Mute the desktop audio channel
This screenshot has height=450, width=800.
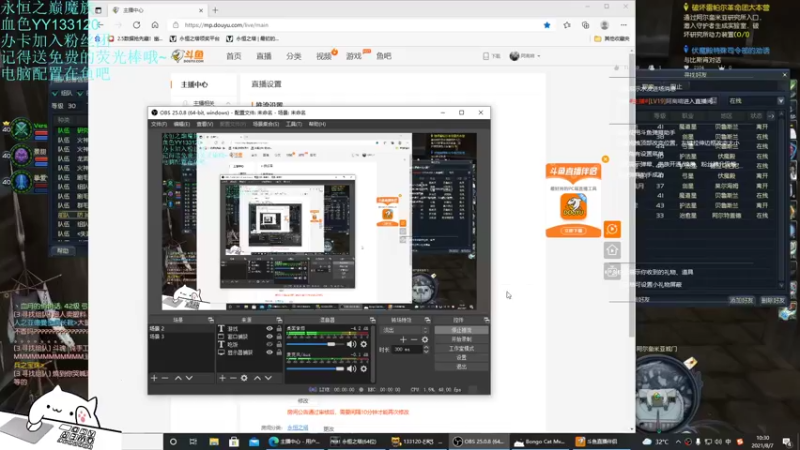352,344
